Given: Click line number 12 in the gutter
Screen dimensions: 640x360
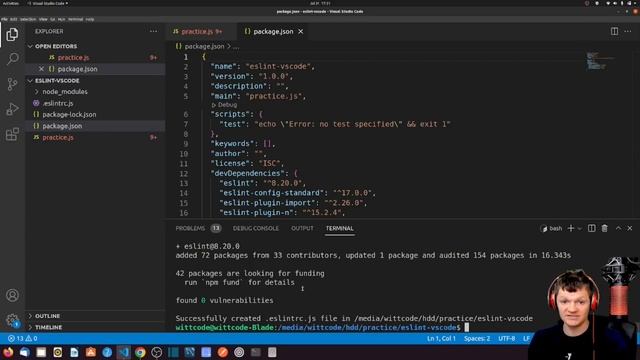Looking at the screenshot, I should pos(183,173).
